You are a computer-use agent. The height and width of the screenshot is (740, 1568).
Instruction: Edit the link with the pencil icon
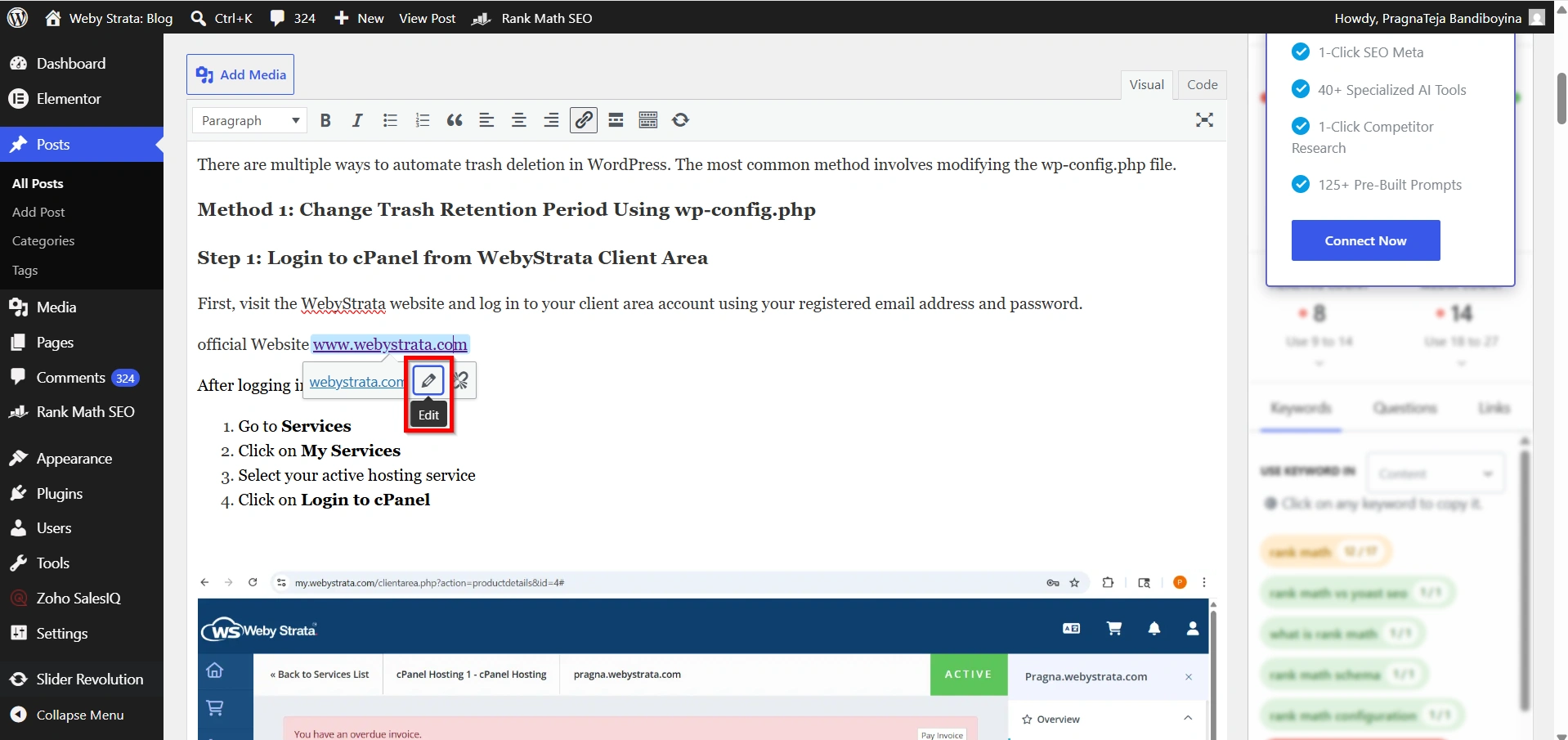(x=428, y=380)
